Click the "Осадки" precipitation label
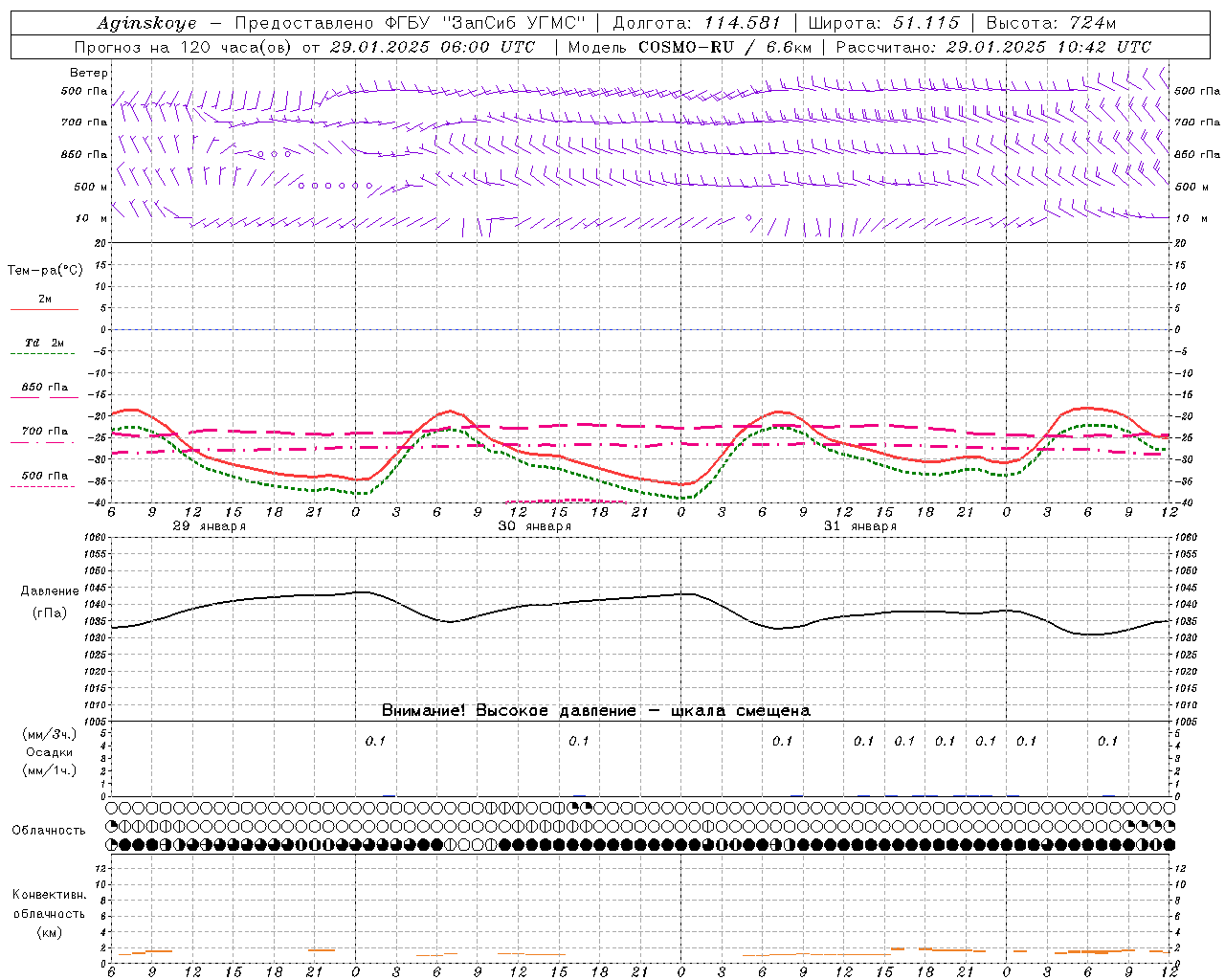The height and width of the screenshot is (980, 1225). pos(50,752)
